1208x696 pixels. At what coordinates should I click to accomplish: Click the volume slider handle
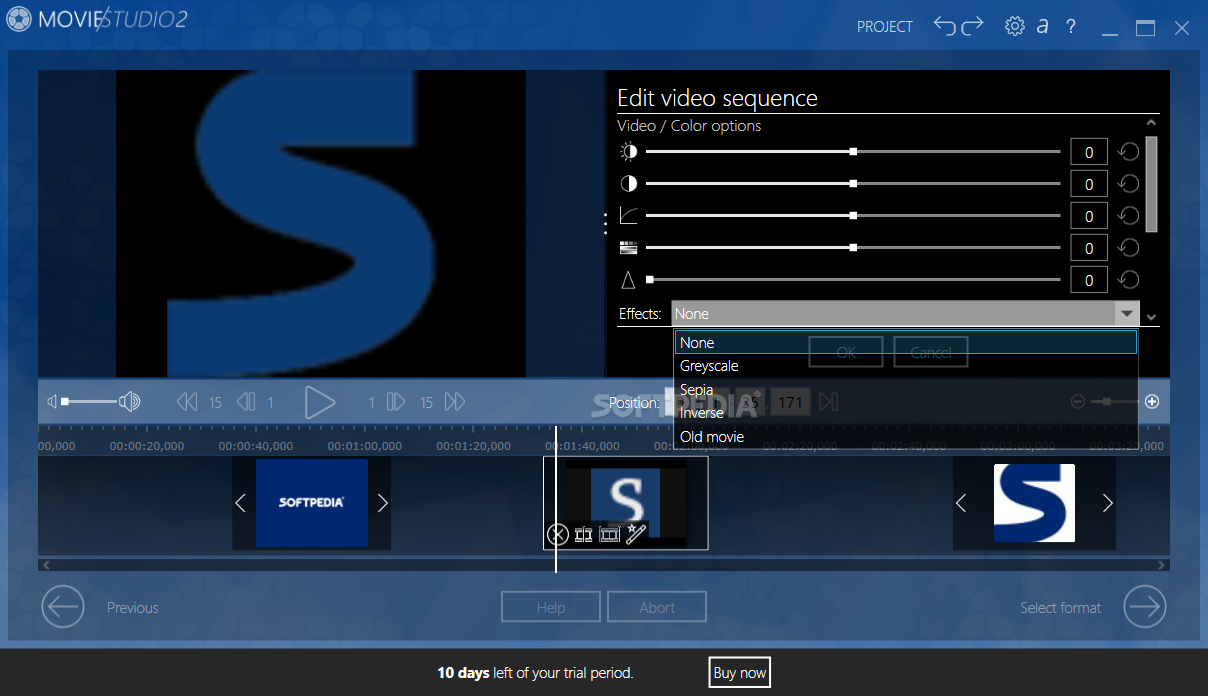tap(65, 402)
